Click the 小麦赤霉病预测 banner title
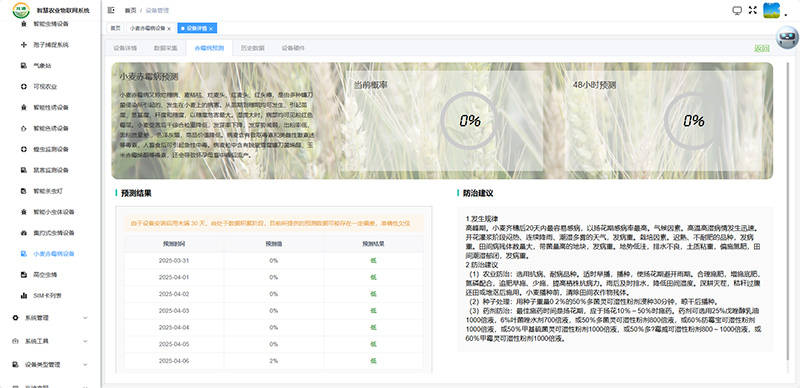Image resolution: width=800 pixels, height=388 pixels. 148,77
